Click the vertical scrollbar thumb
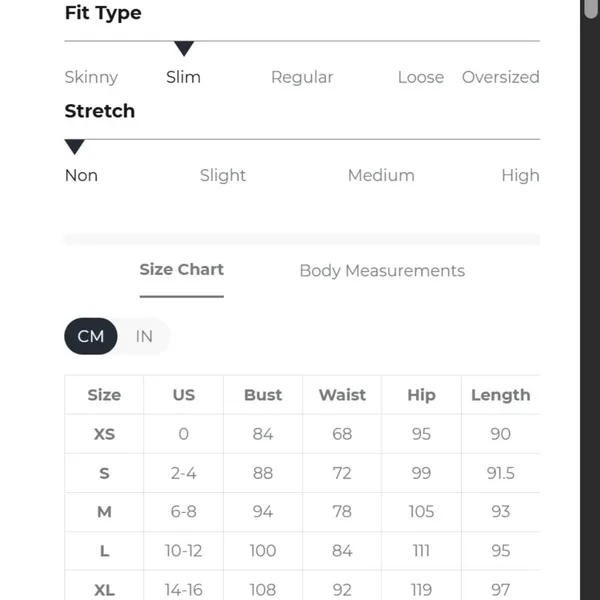 click(591, 8)
